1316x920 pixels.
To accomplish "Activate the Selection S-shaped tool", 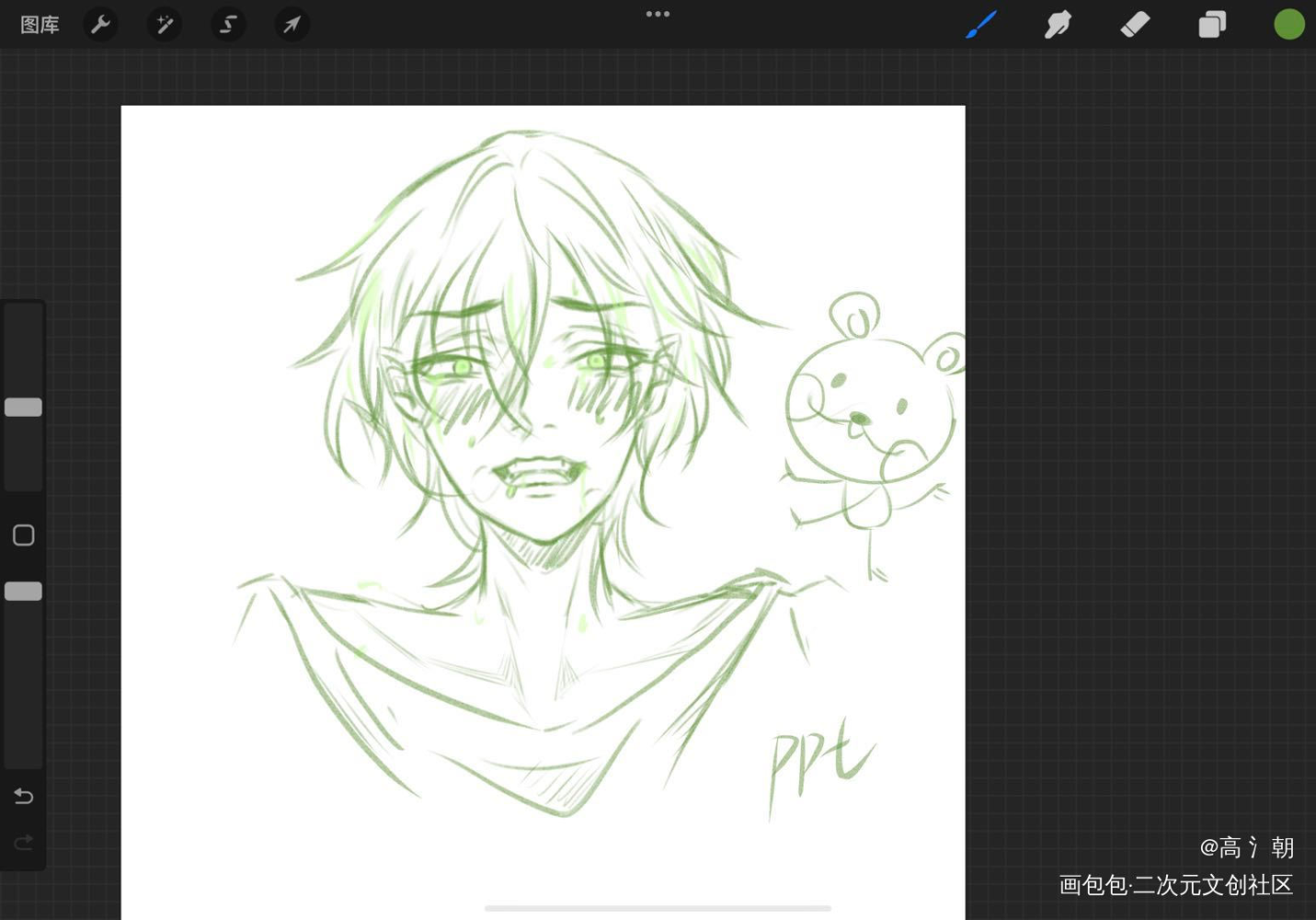I will [x=228, y=25].
